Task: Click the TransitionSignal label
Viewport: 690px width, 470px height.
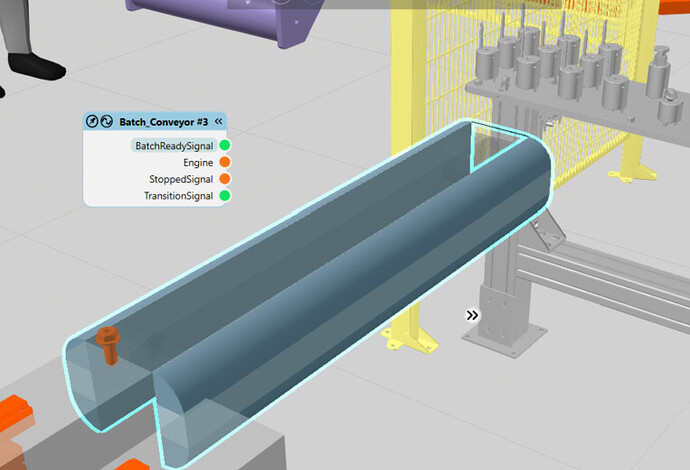Action: 178,196
